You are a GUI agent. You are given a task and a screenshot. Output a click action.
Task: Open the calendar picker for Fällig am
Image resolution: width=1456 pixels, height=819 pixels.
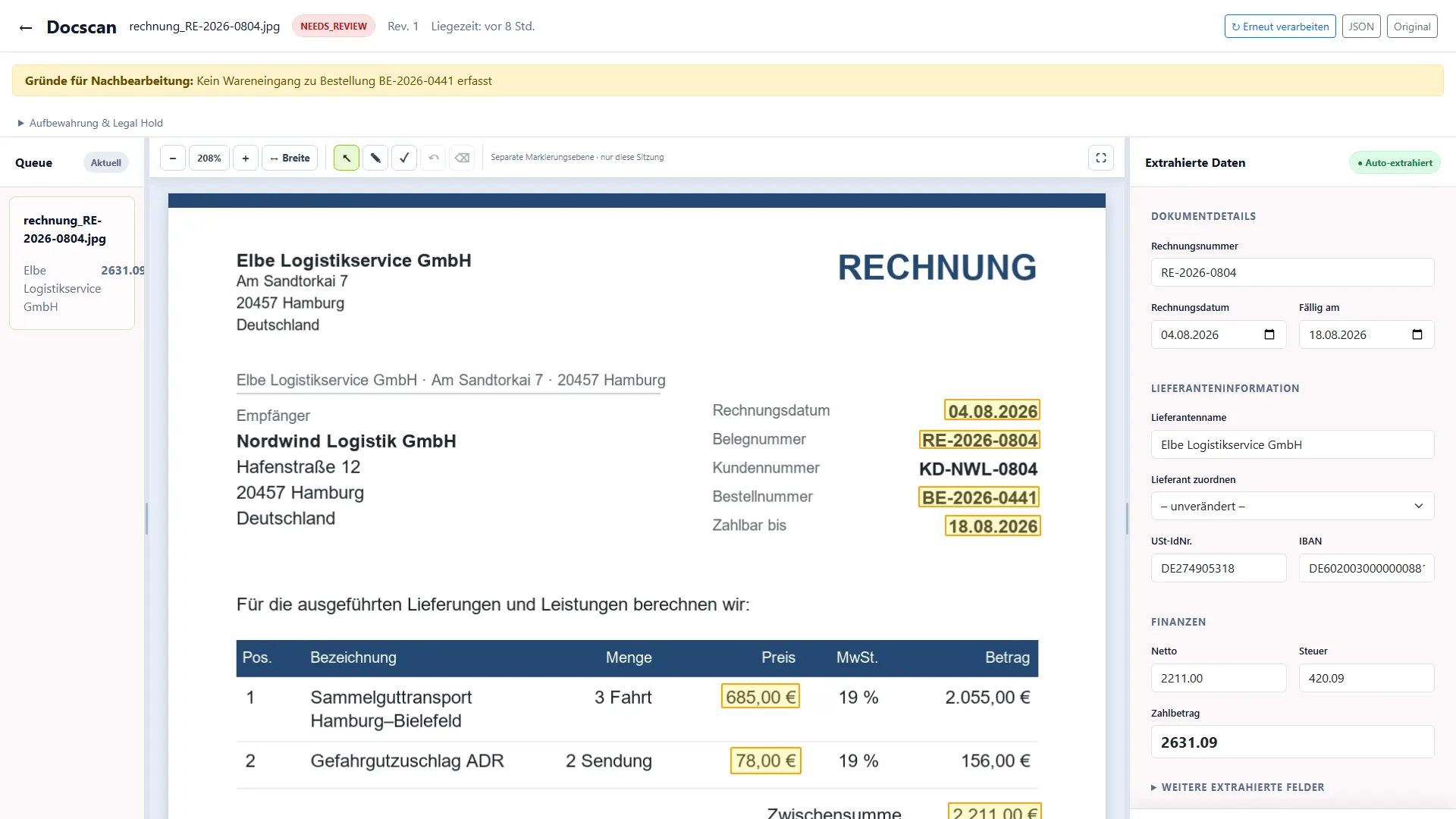[x=1417, y=334]
